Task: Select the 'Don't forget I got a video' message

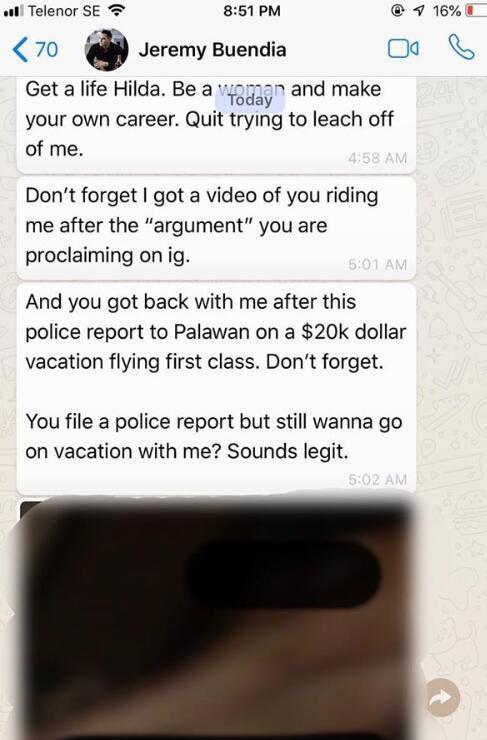Action: coord(217,228)
